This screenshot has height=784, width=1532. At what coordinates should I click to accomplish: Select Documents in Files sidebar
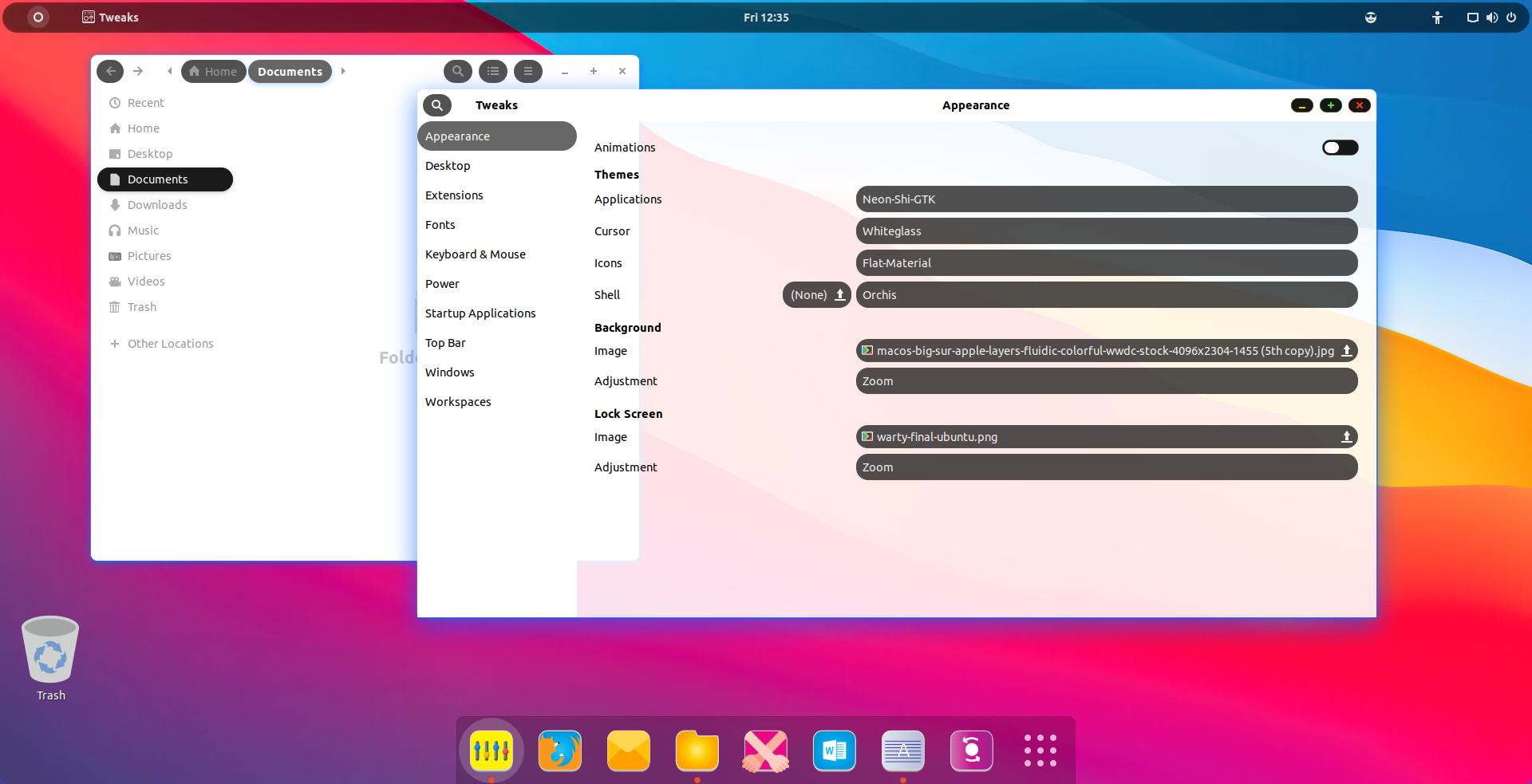[165, 179]
